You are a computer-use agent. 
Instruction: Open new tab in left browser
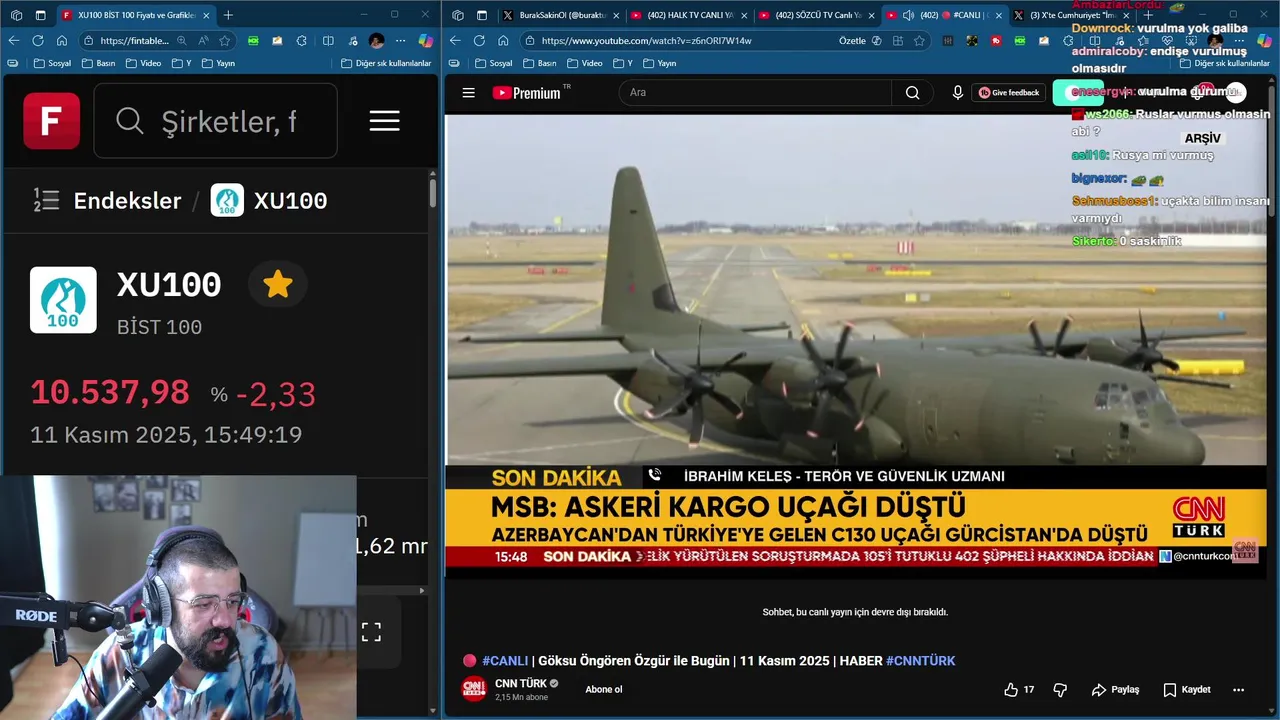tap(228, 15)
